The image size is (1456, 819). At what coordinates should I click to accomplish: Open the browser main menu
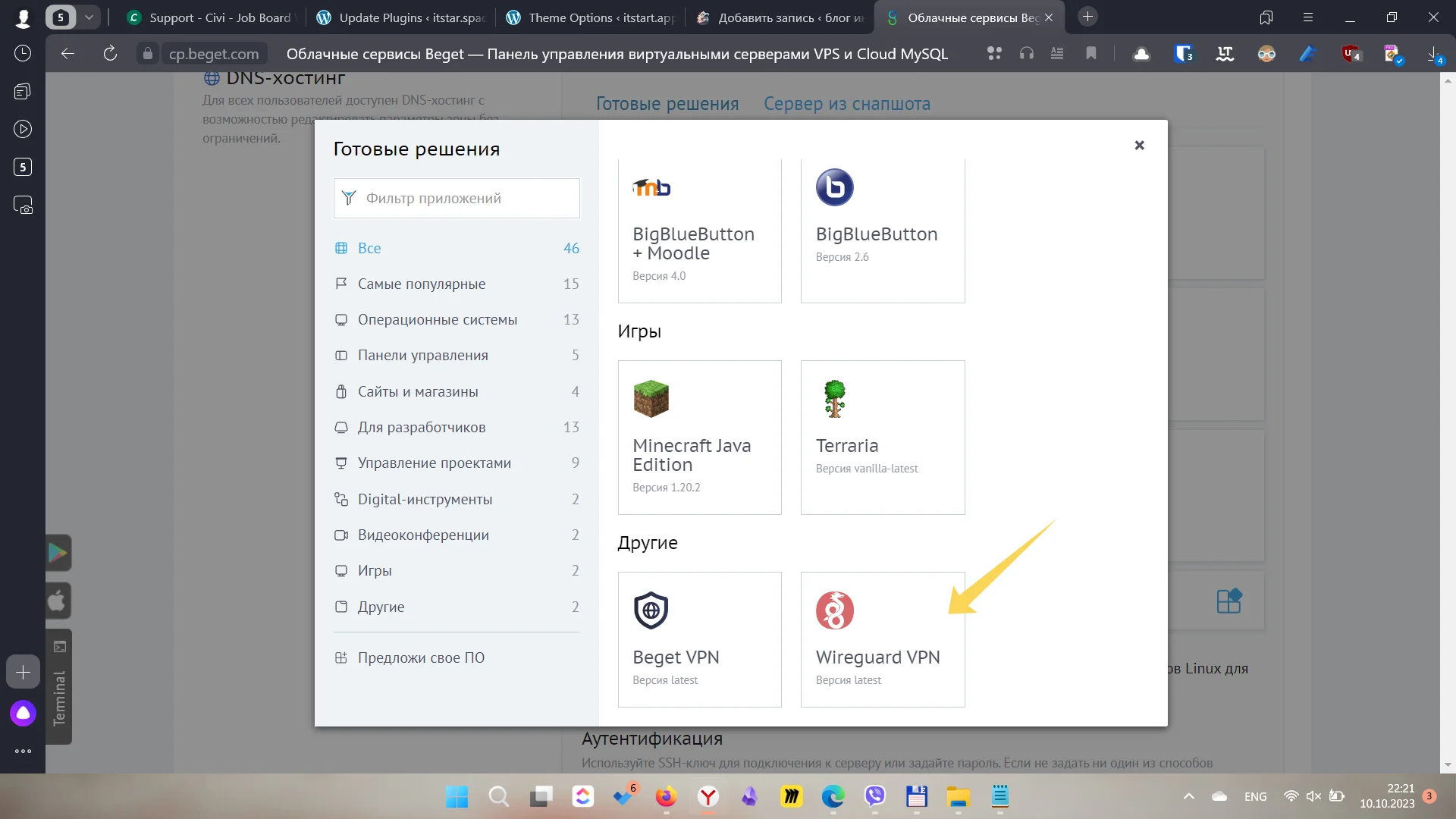click(1308, 17)
